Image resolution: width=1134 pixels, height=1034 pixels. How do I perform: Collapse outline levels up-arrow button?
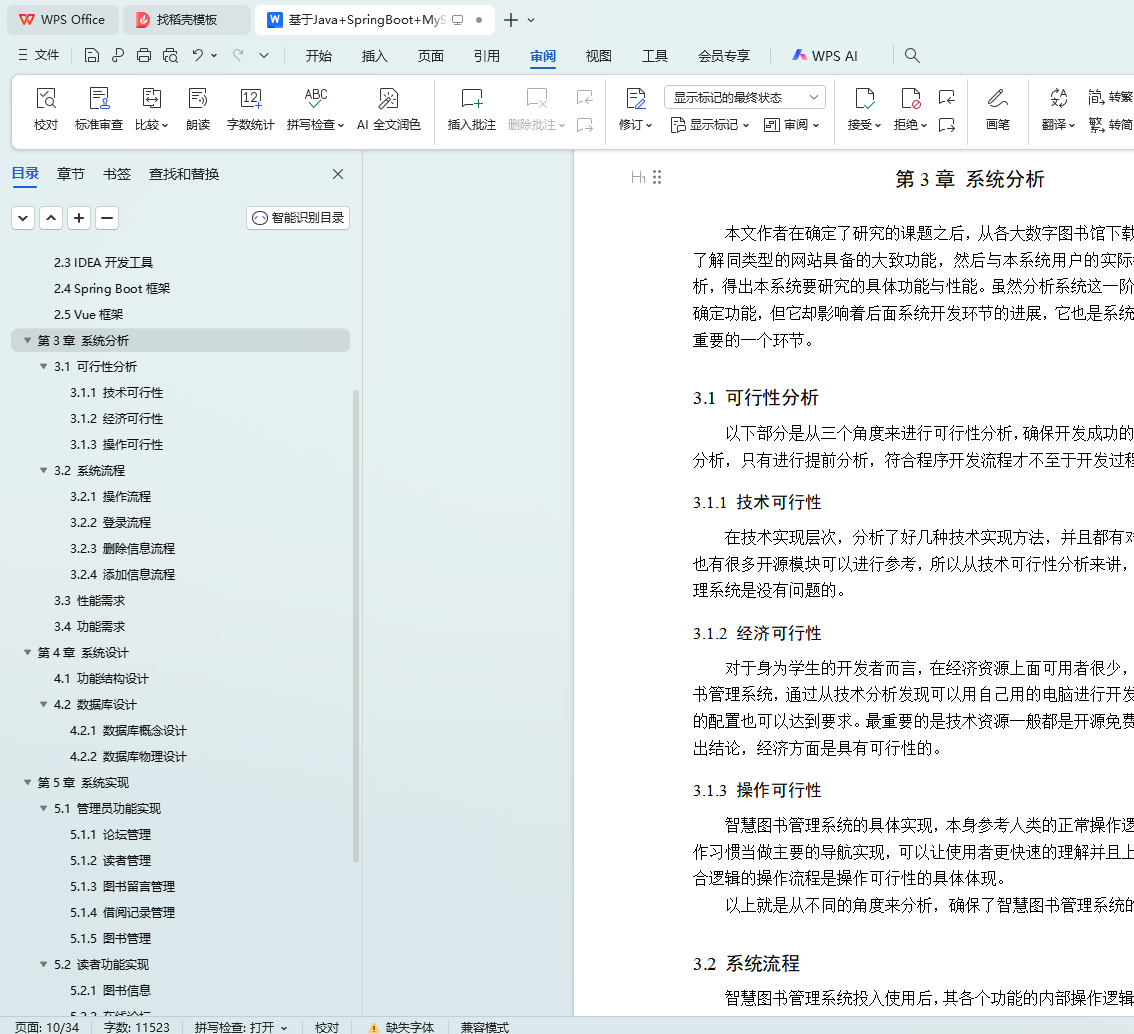(x=51, y=218)
